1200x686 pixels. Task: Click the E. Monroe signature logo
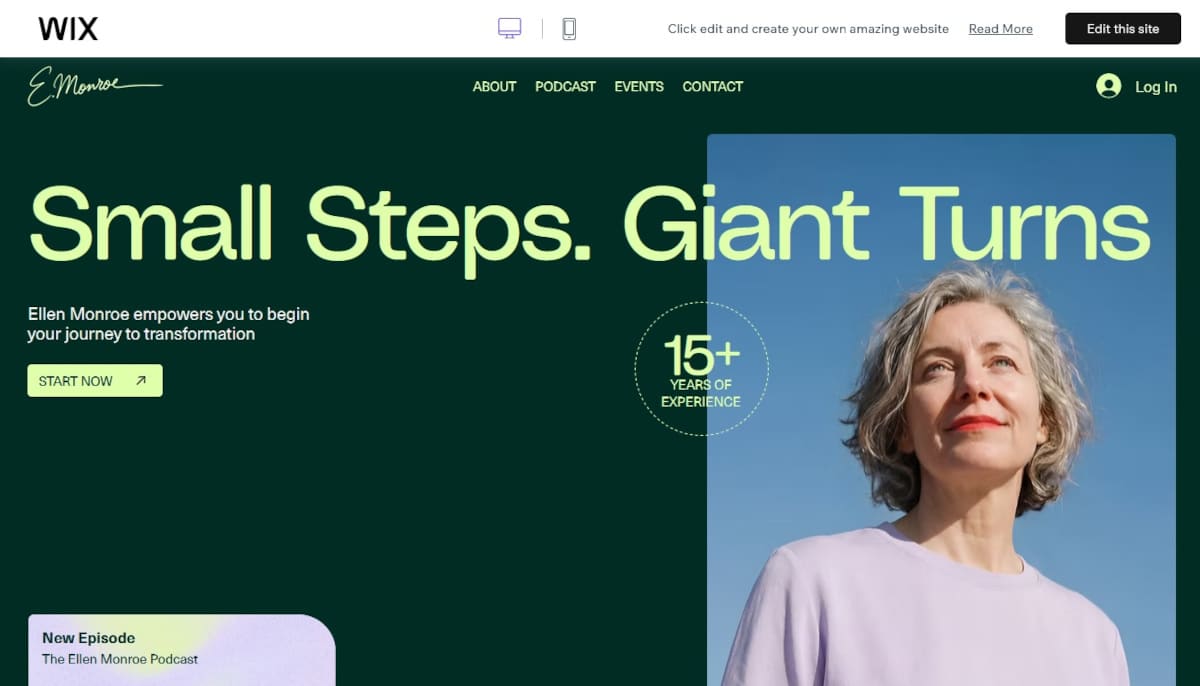94,86
